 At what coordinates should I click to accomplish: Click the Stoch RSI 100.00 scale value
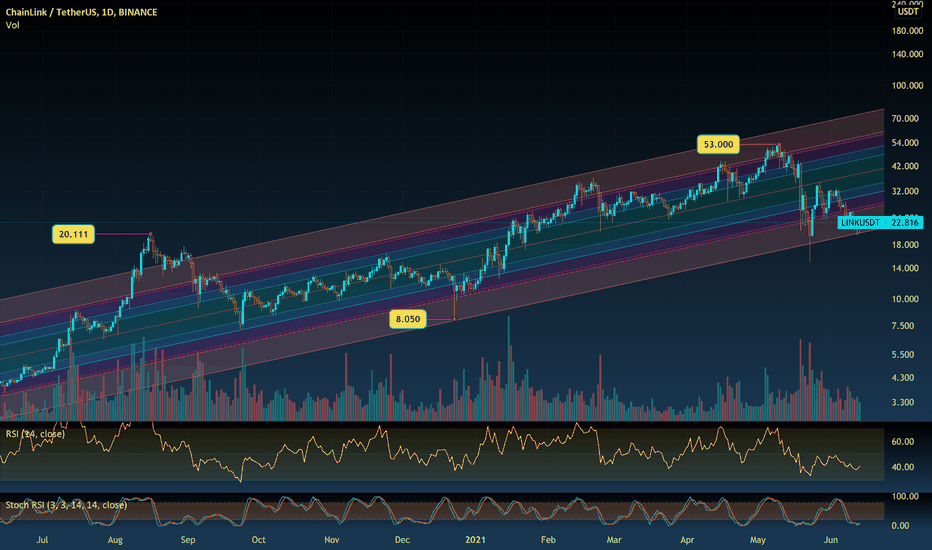pos(905,496)
